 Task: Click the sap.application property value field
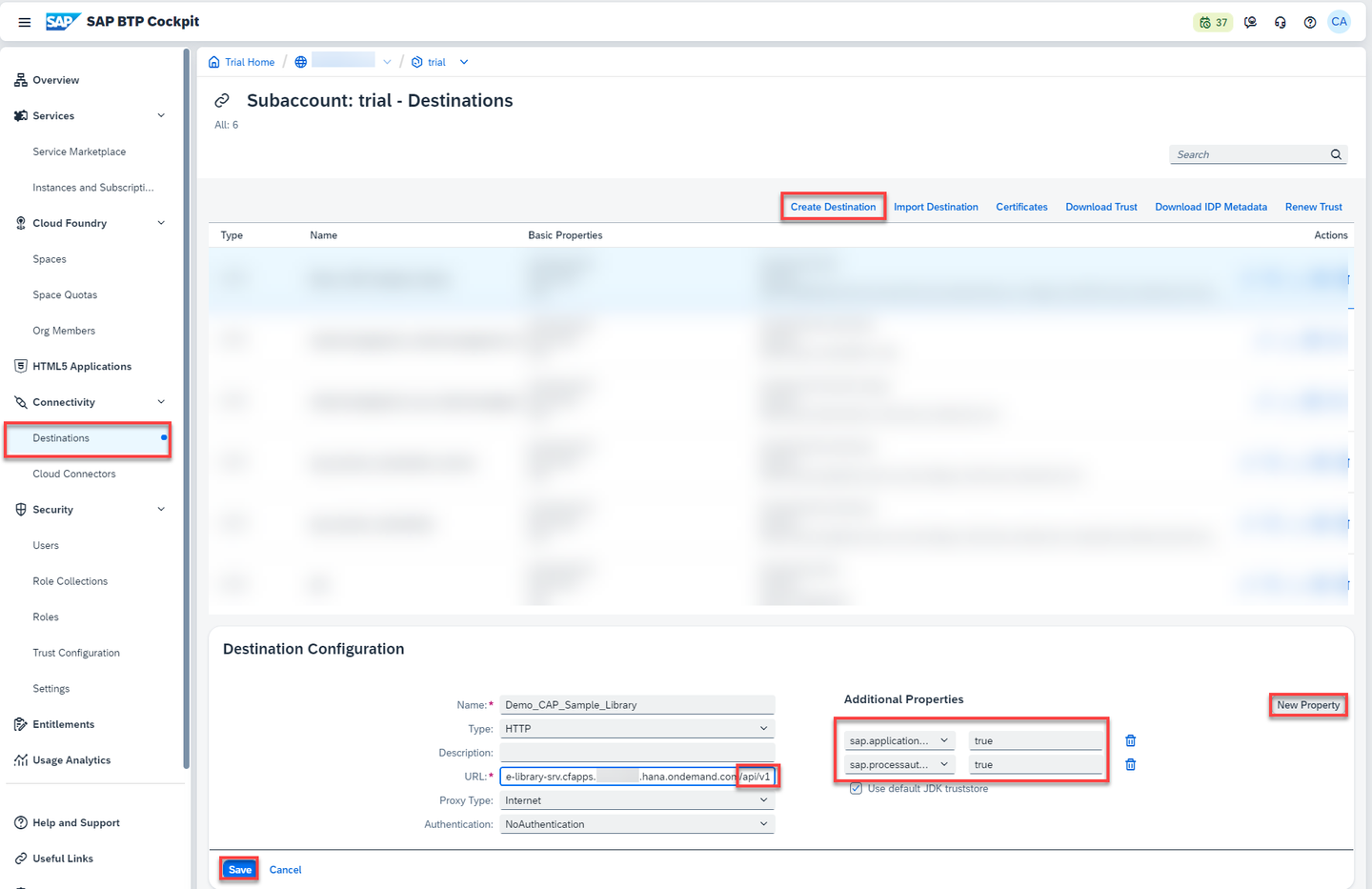1036,740
